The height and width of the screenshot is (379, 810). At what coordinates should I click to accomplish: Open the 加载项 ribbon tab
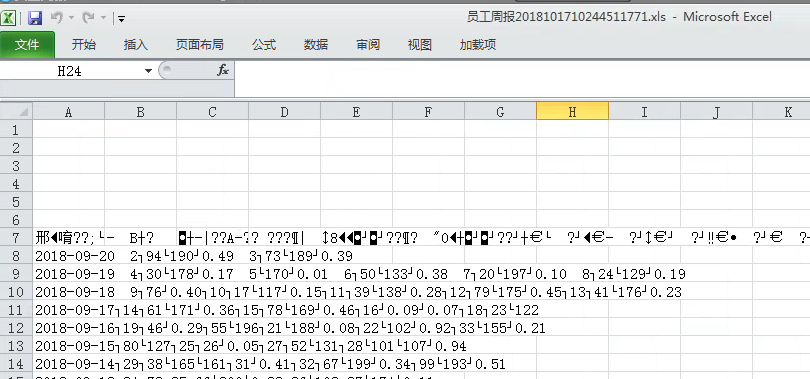click(478, 45)
